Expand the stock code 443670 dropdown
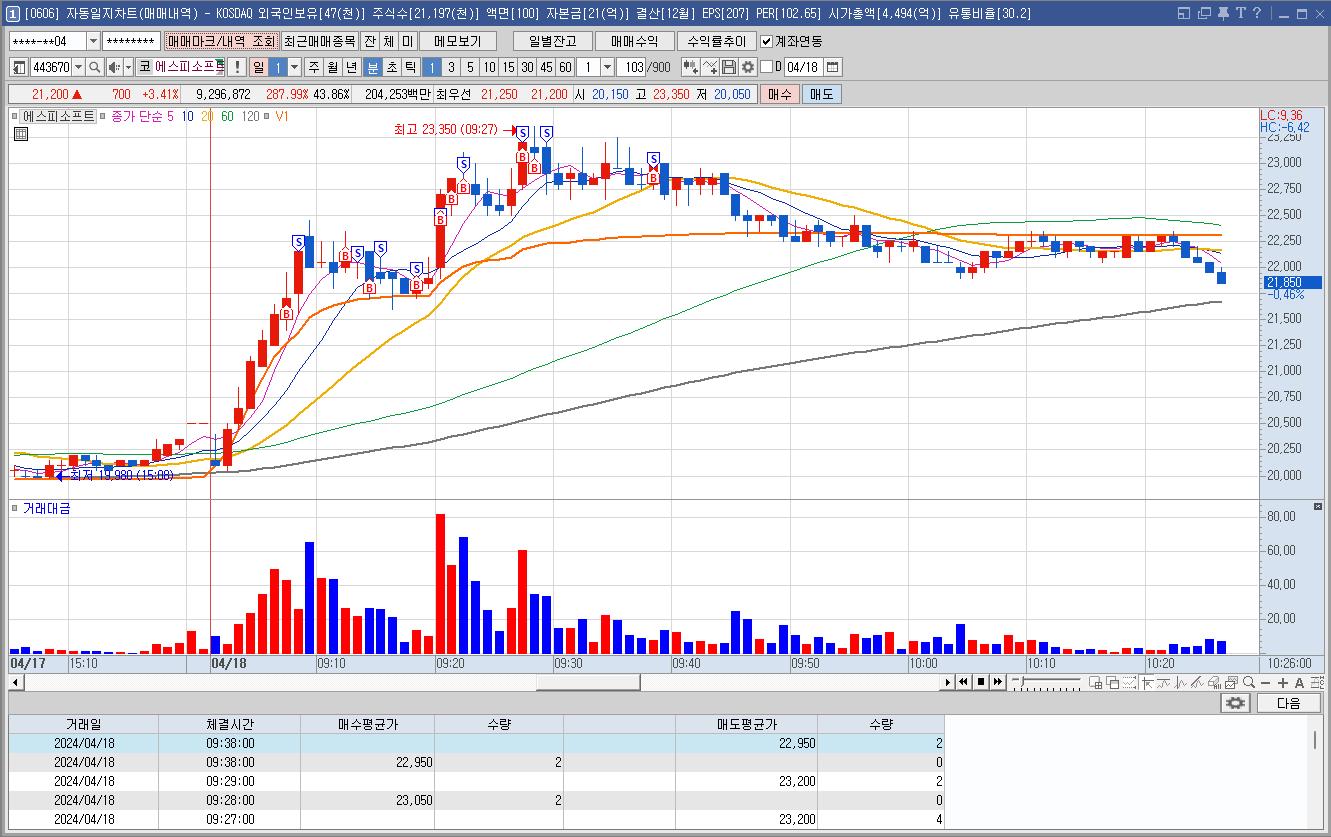Screen dimensions: 1331x837 tap(78, 67)
